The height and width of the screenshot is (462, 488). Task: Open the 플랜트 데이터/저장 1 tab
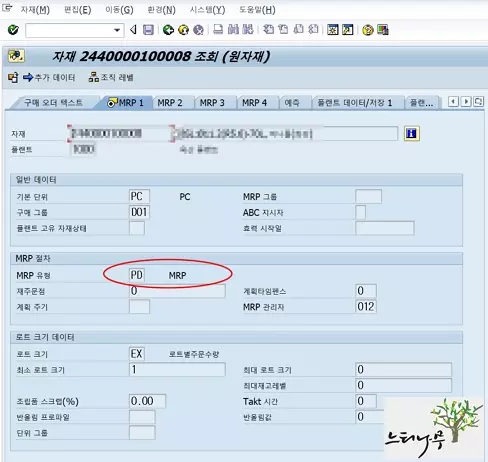(355, 103)
